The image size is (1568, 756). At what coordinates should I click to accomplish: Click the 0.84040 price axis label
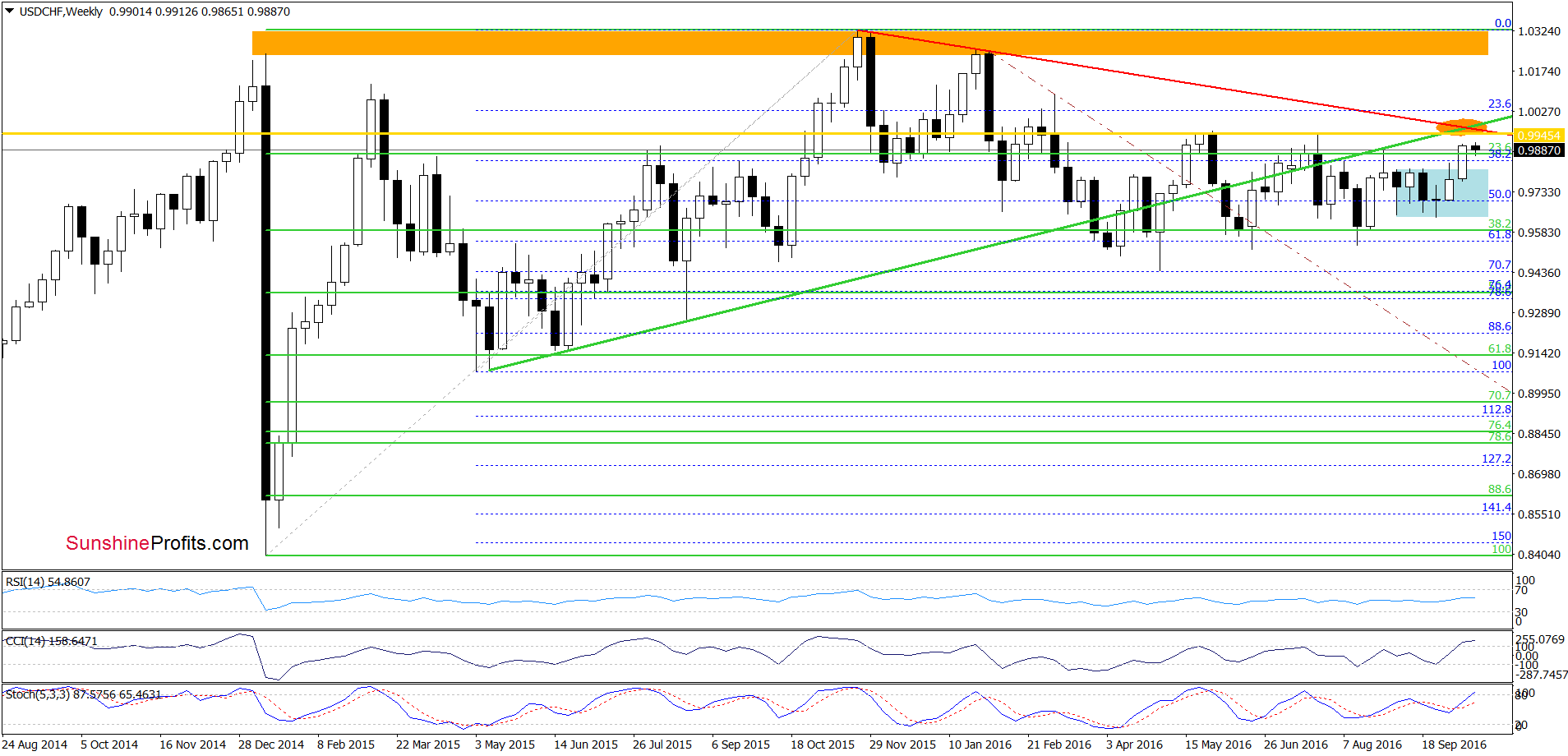coord(1539,555)
